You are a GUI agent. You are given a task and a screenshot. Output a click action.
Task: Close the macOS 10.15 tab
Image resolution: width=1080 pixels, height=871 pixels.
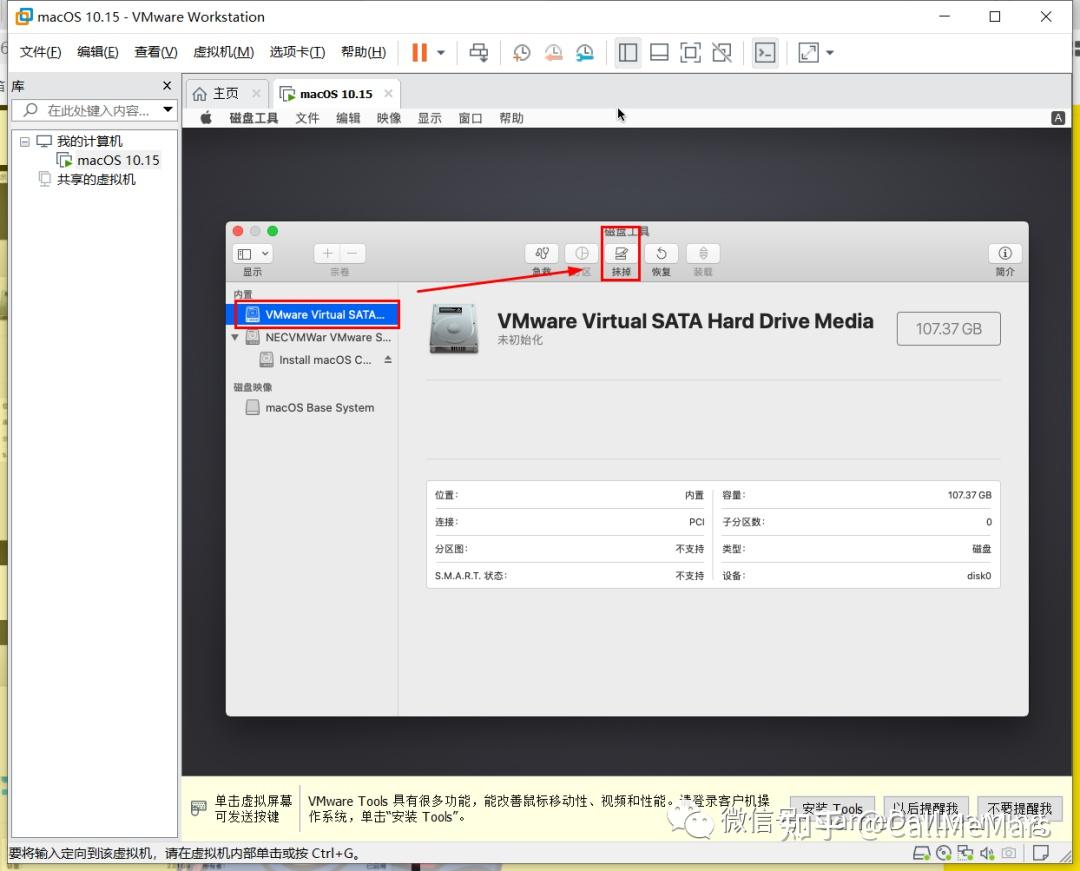click(388, 93)
